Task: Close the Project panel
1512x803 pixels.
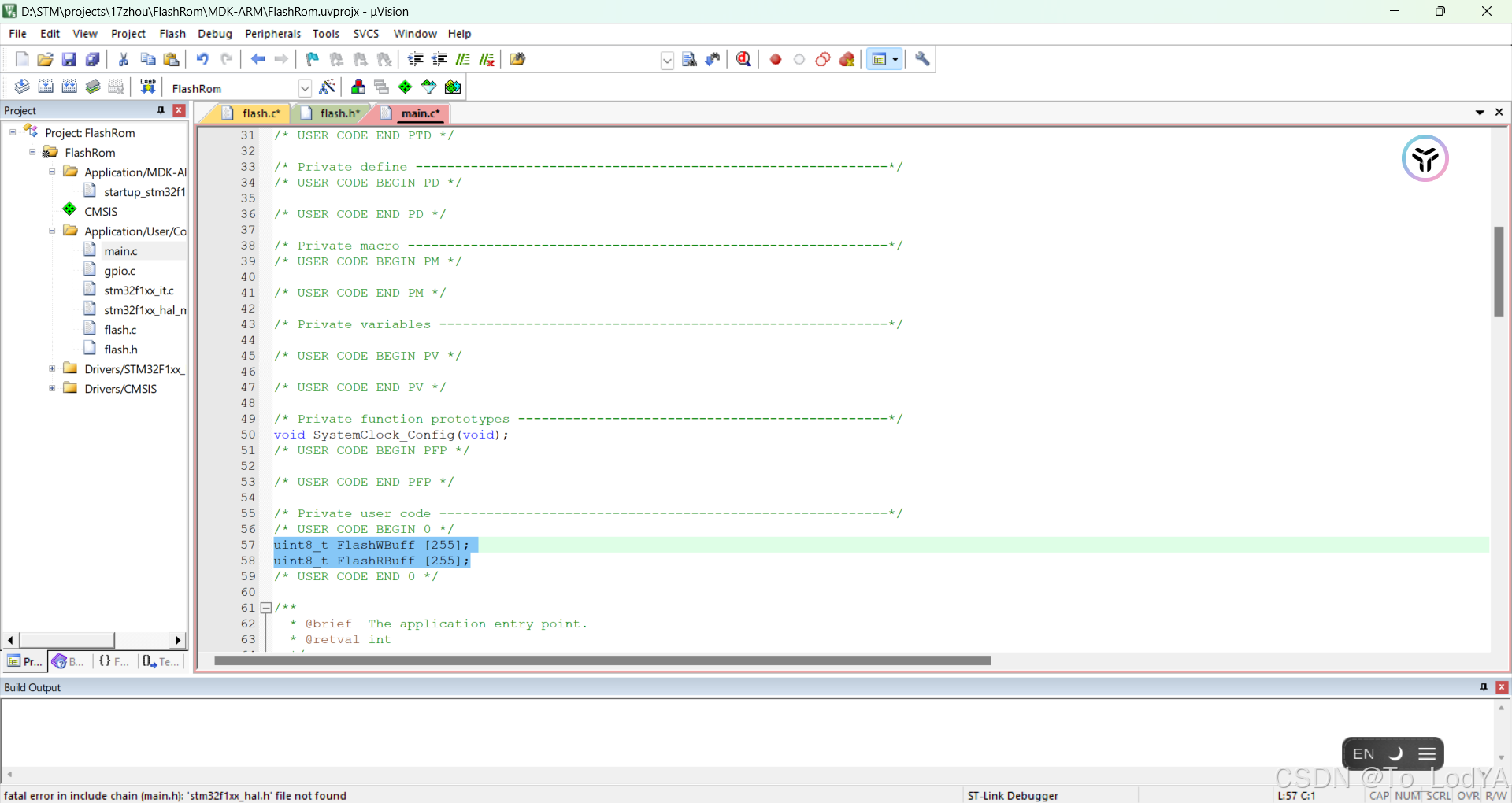Action: click(x=180, y=110)
